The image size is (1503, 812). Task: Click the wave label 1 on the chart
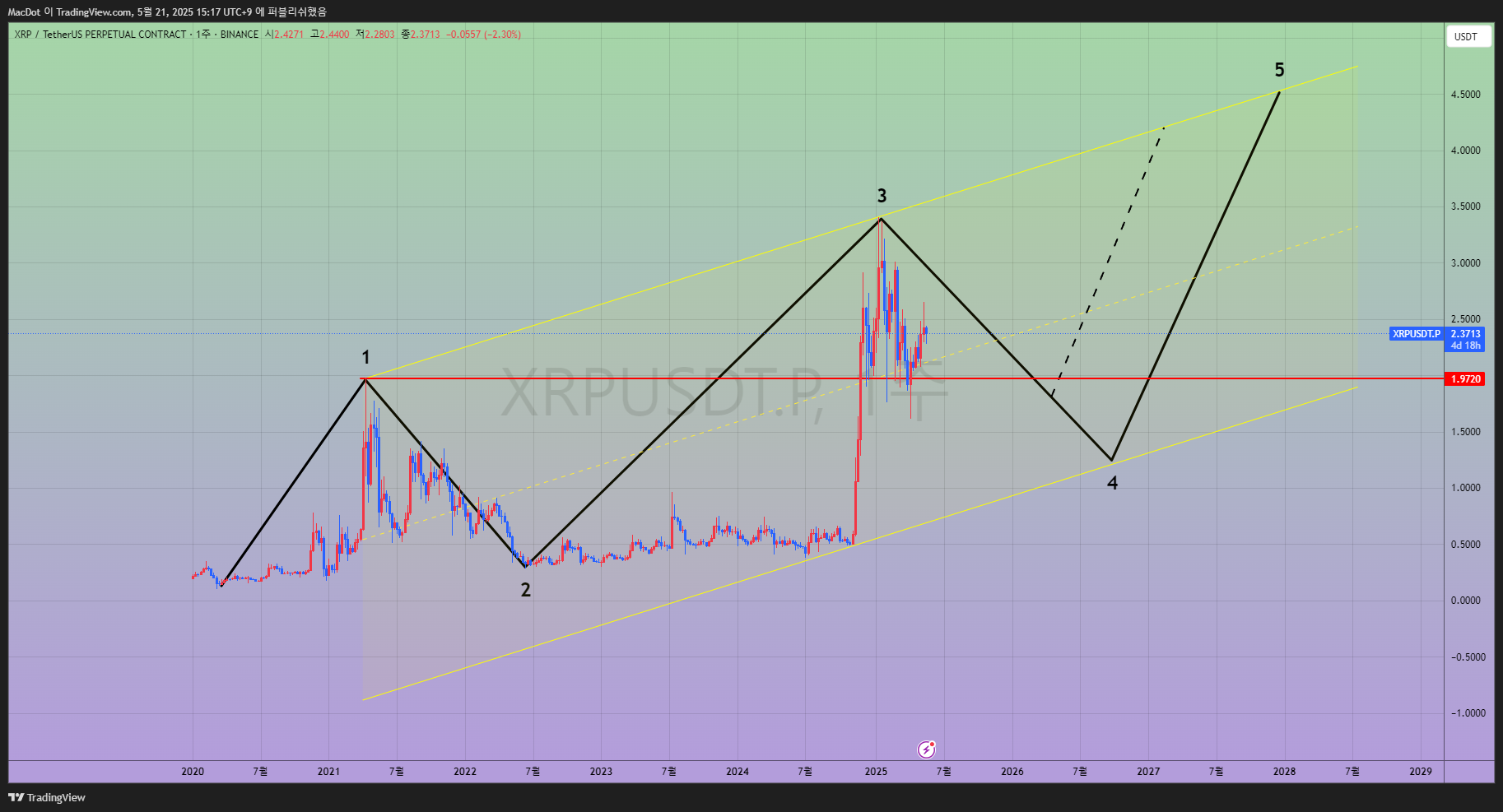point(366,357)
